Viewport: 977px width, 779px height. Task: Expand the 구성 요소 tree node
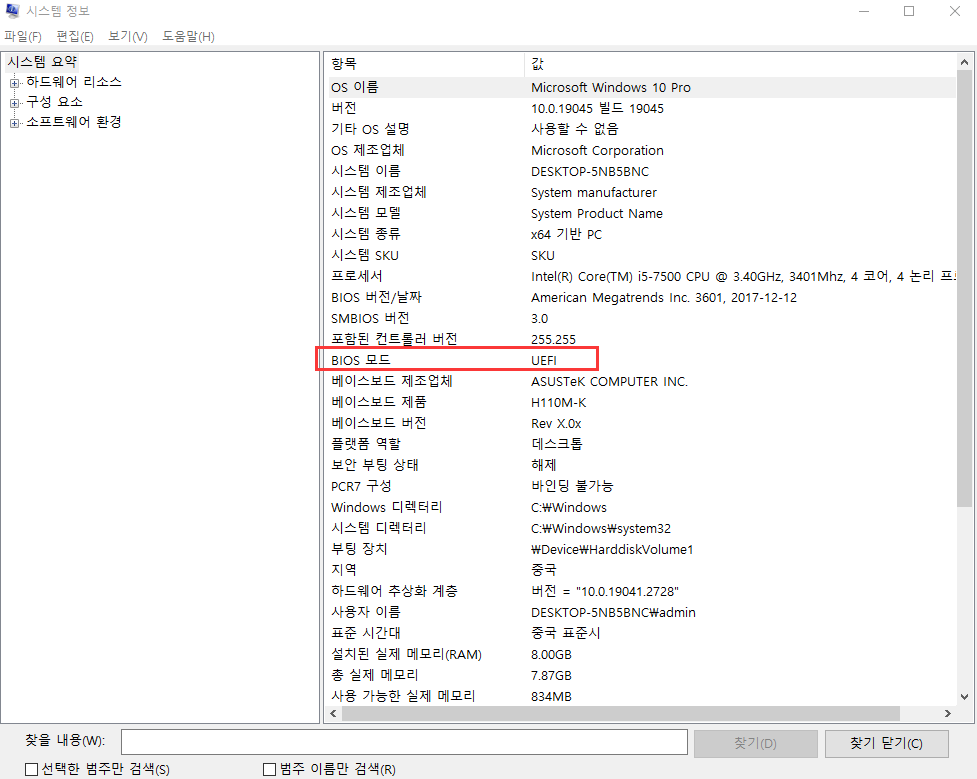pyautogui.click(x=15, y=101)
